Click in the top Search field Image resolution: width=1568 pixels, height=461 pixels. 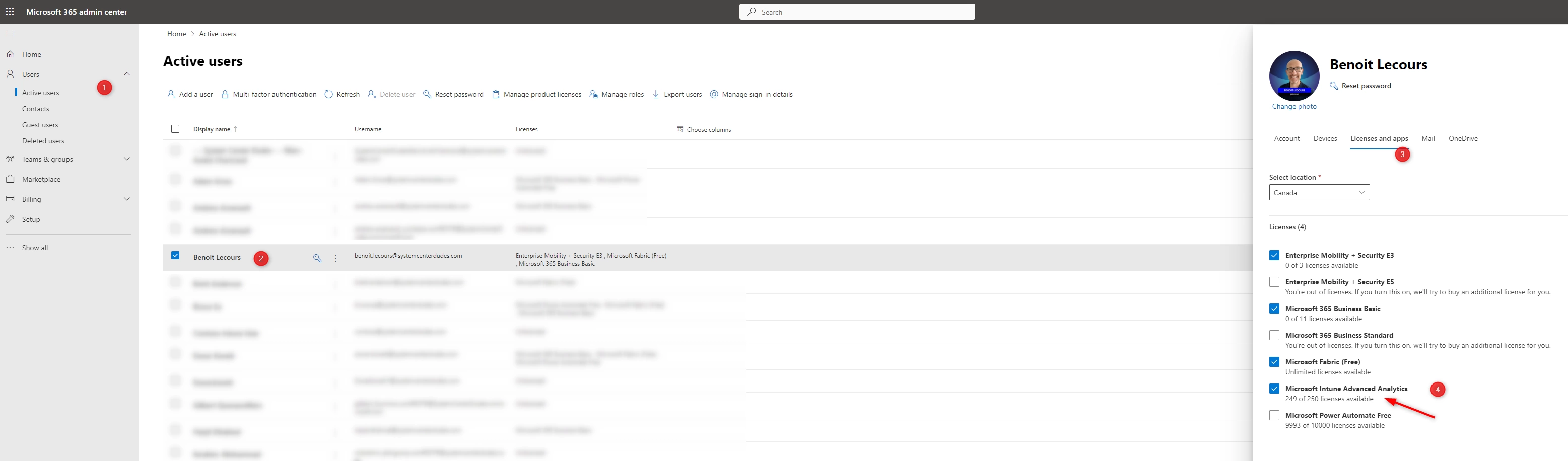coord(857,12)
